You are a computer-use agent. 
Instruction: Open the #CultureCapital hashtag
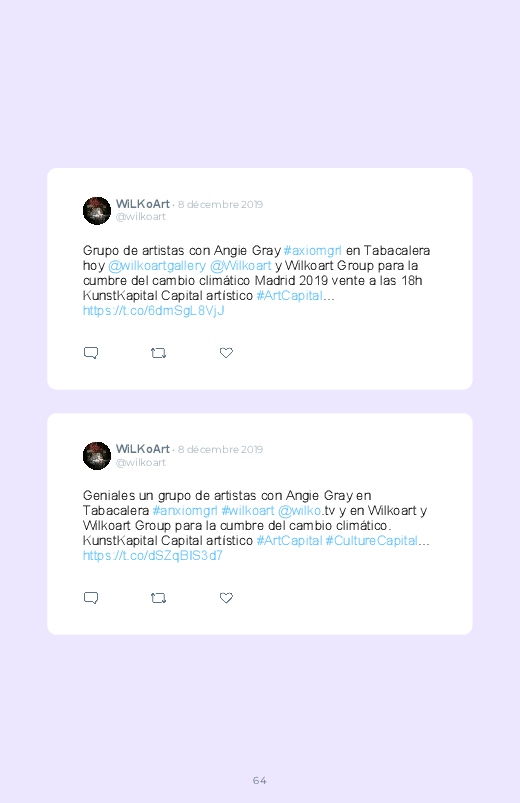pos(372,541)
